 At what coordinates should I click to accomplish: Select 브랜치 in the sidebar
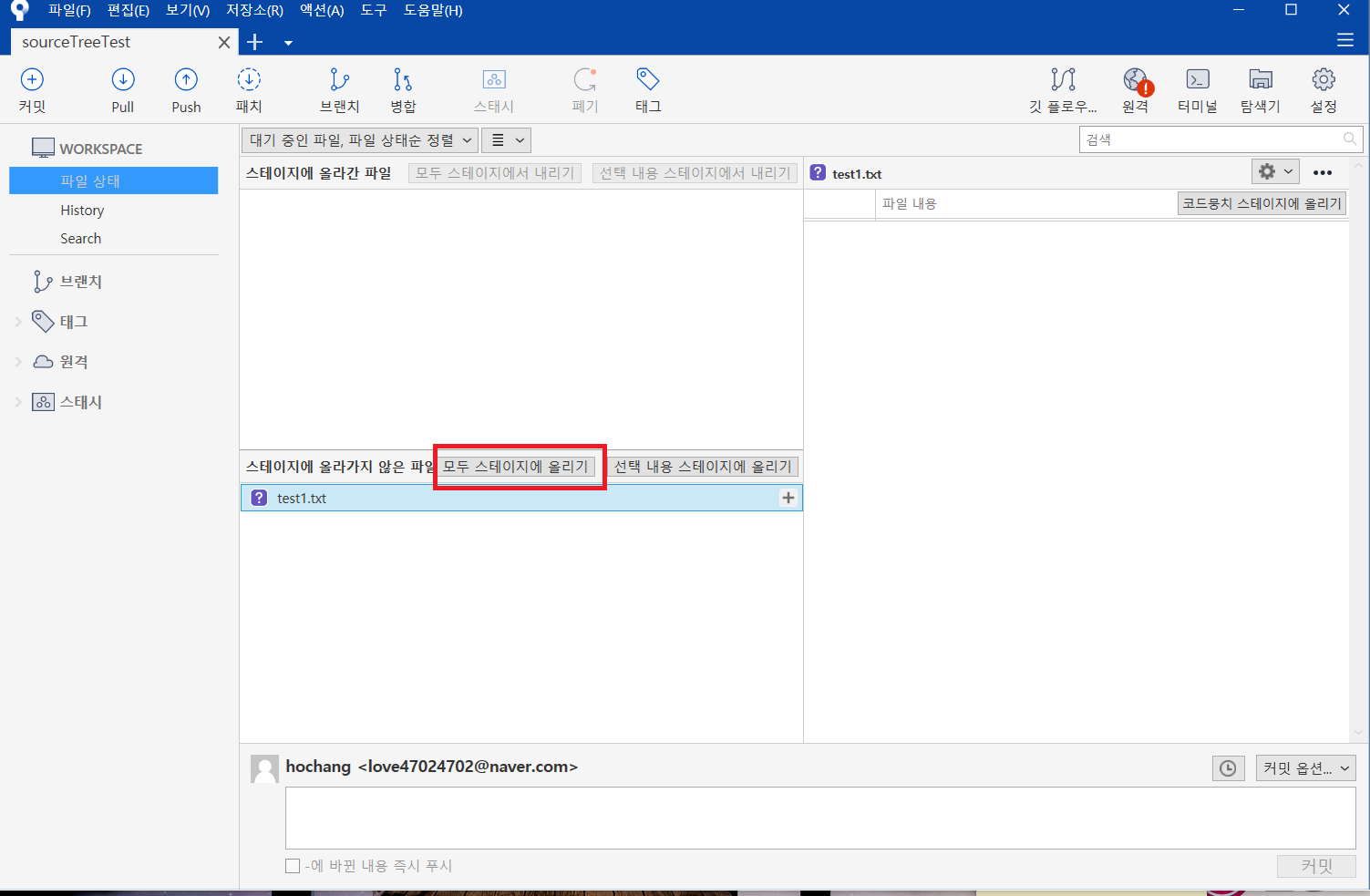80,282
